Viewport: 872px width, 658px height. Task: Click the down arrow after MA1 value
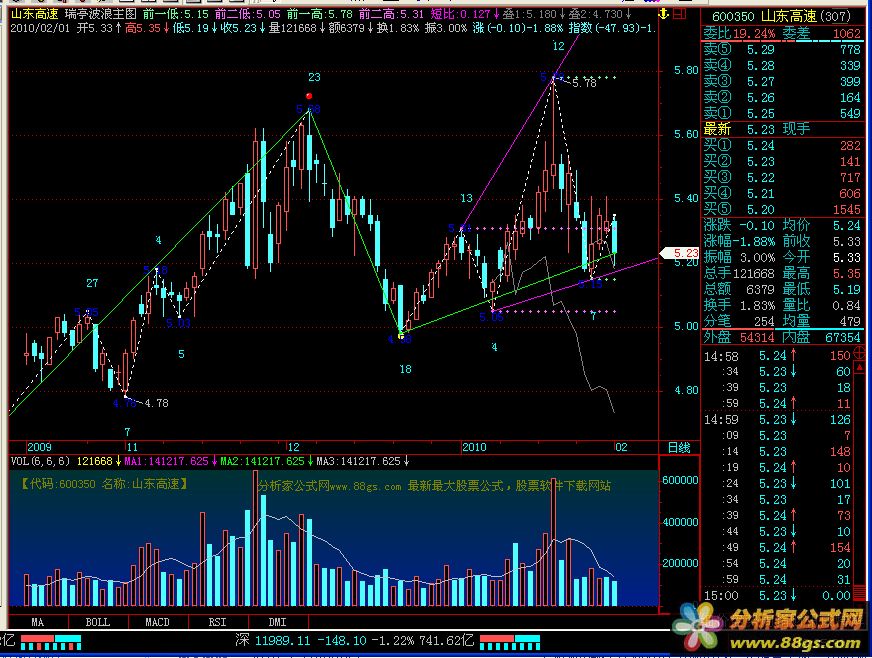coord(215,462)
